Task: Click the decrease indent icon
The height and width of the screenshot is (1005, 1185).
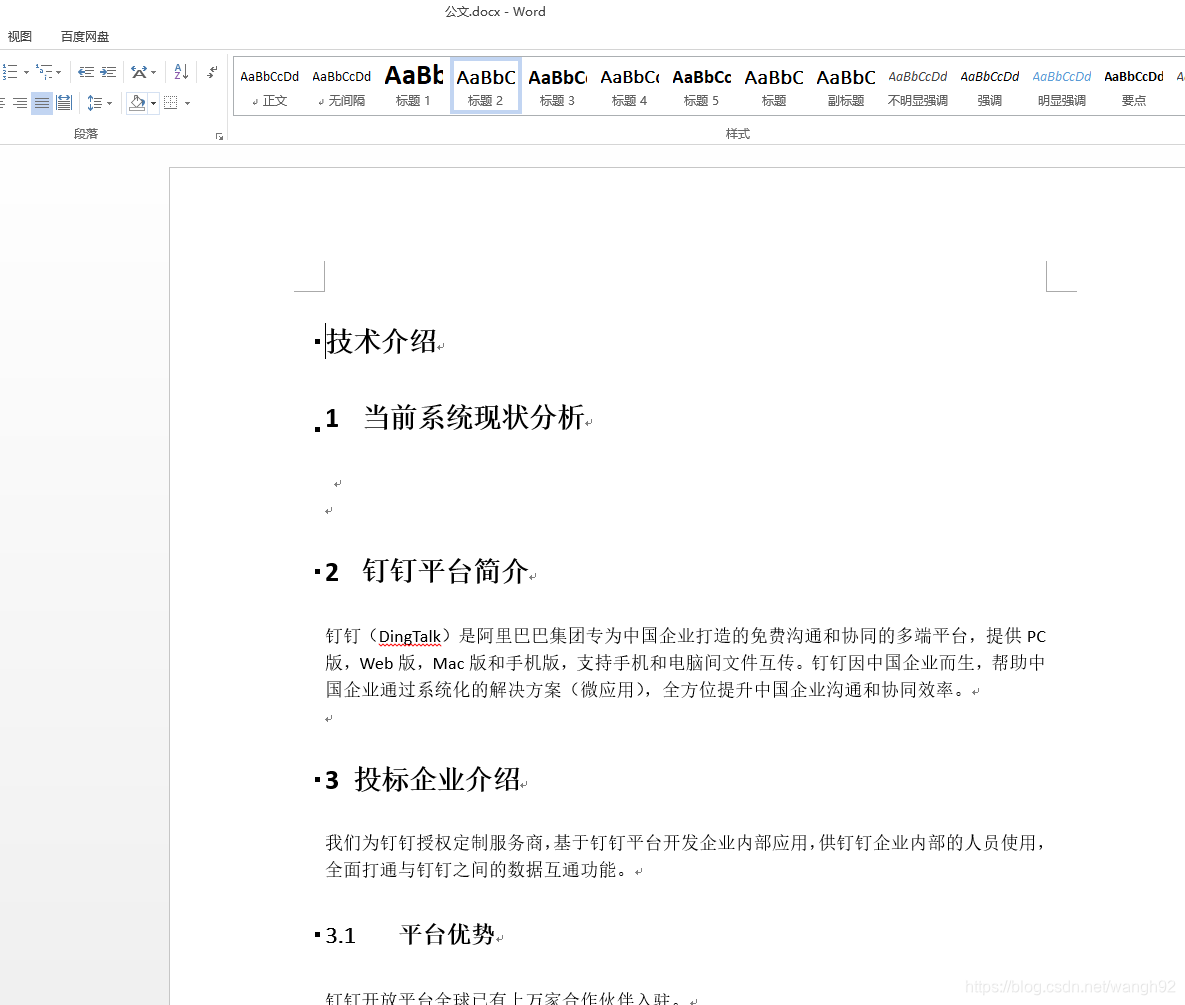Action: click(85, 71)
